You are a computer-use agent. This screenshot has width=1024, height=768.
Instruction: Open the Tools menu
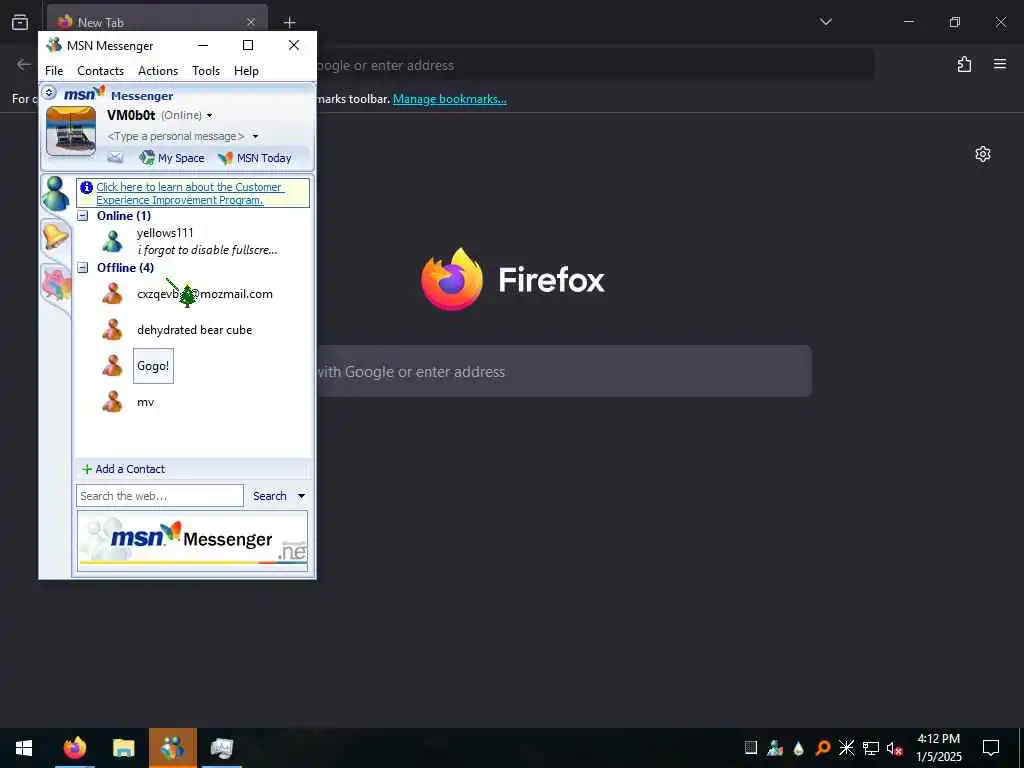click(x=206, y=71)
